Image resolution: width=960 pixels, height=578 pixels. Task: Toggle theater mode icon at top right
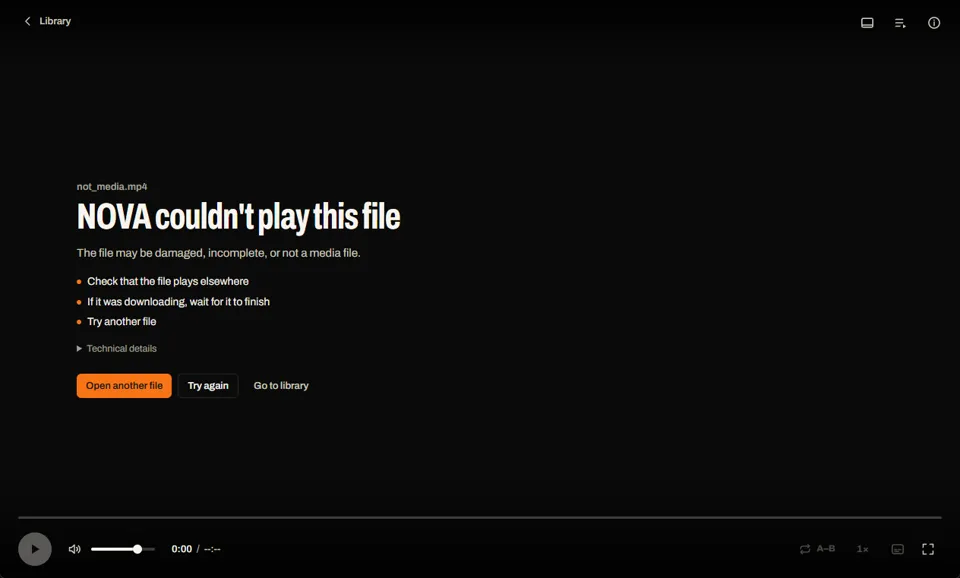(867, 23)
